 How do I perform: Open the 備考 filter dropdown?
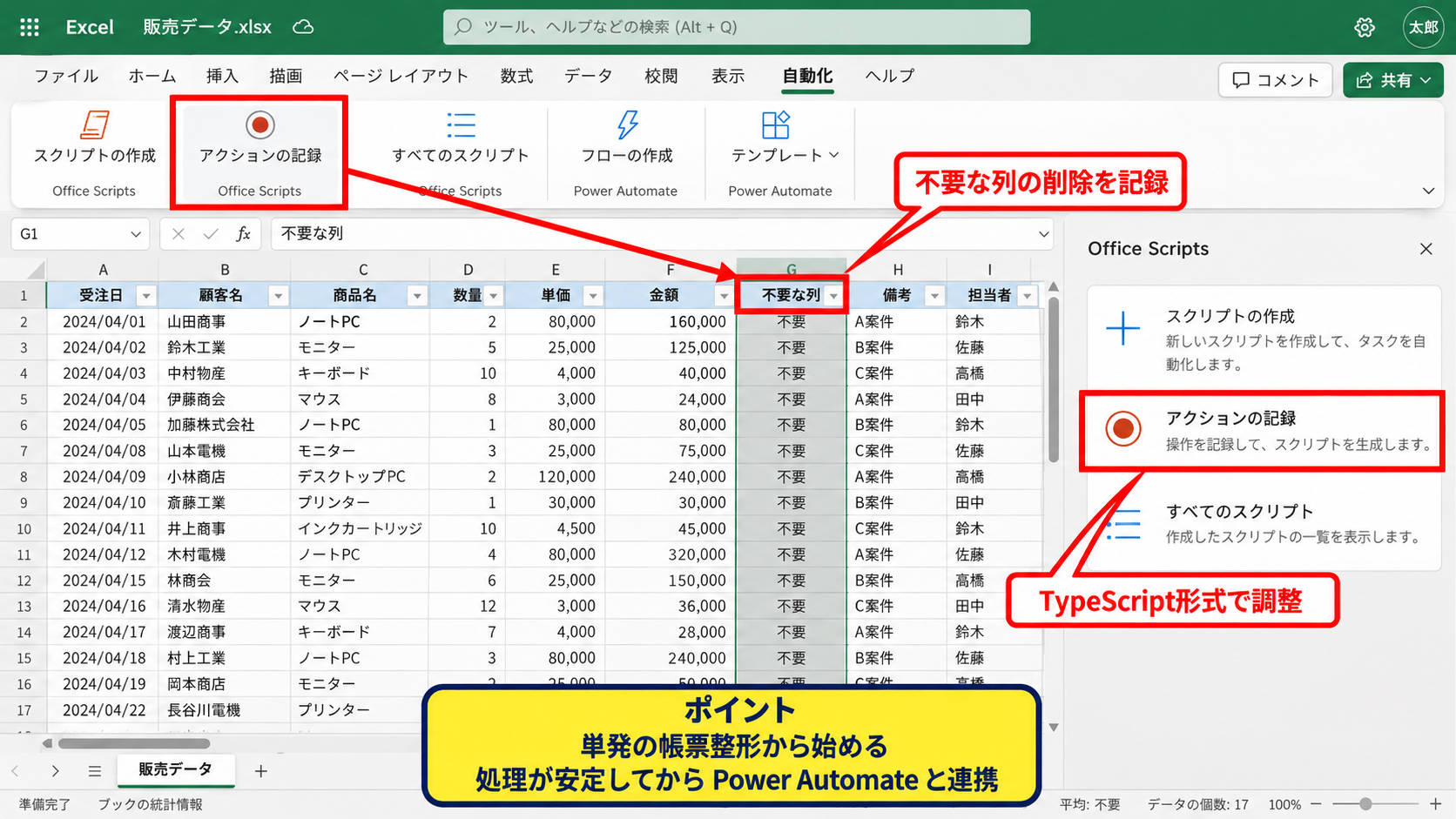934,296
